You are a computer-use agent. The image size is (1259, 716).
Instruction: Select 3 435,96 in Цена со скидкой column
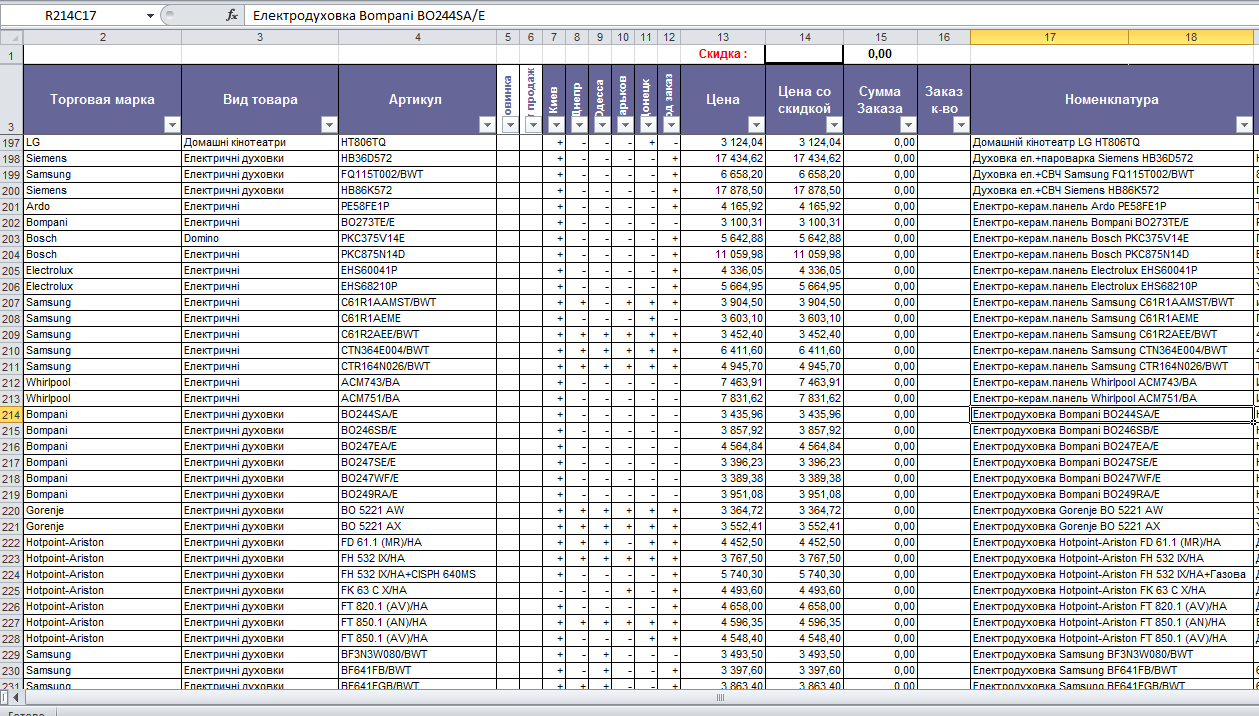click(x=804, y=414)
